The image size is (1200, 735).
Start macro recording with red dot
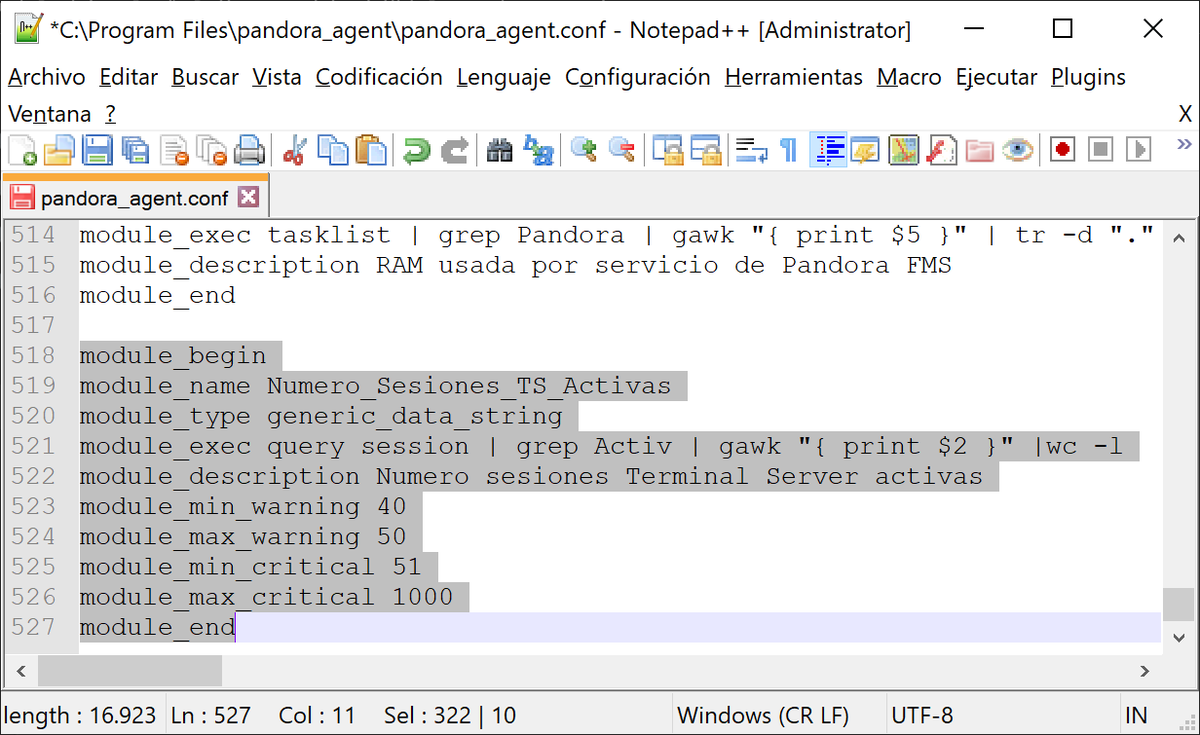click(x=1062, y=150)
